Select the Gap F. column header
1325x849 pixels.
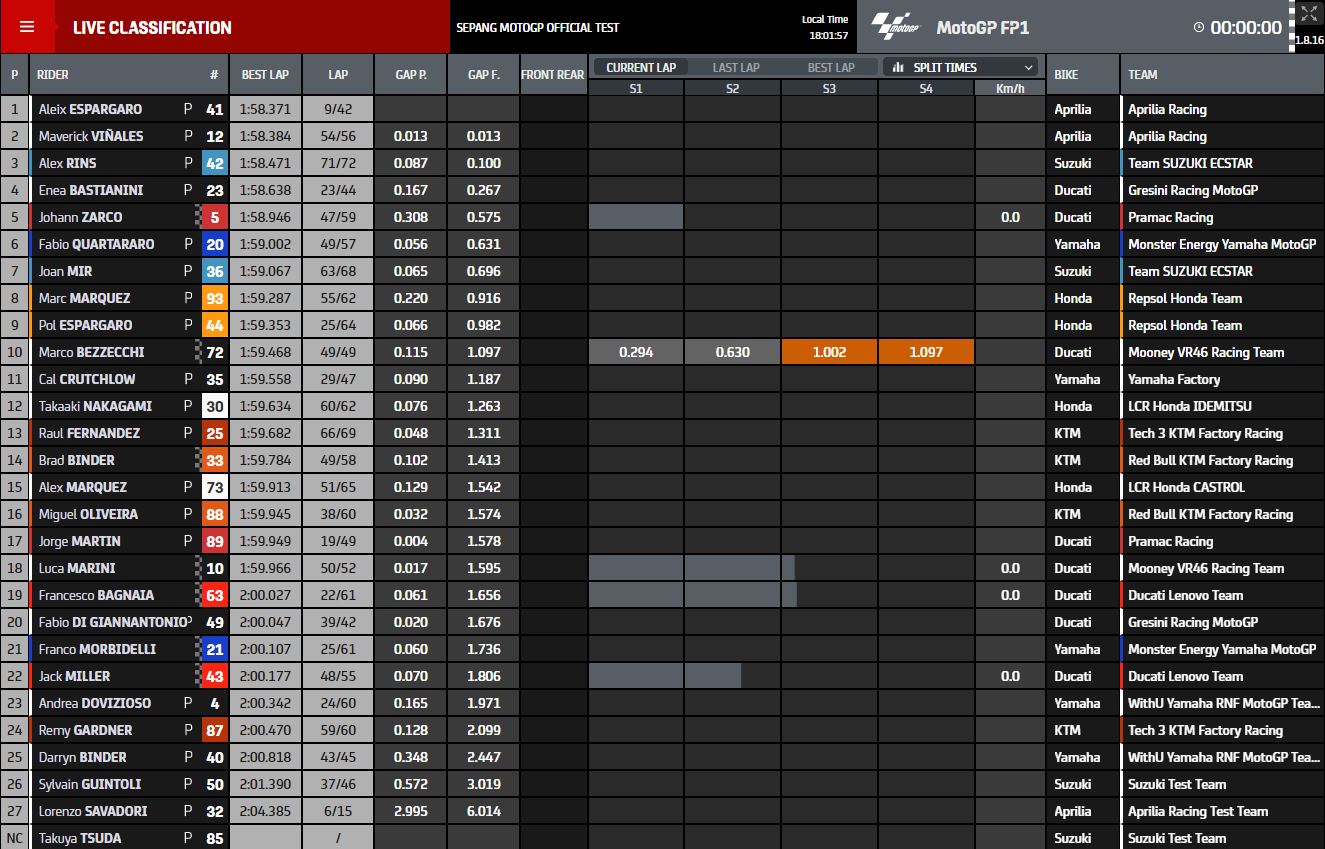click(483, 75)
